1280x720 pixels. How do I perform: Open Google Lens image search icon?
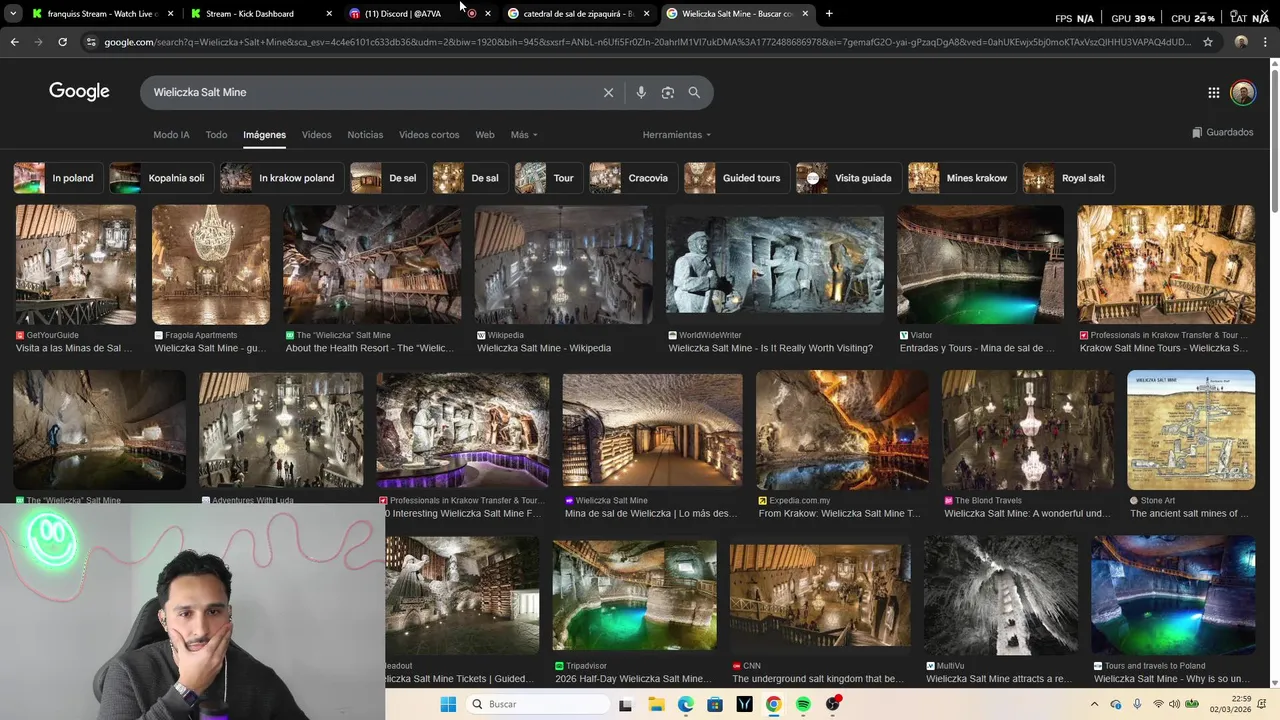point(667,92)
